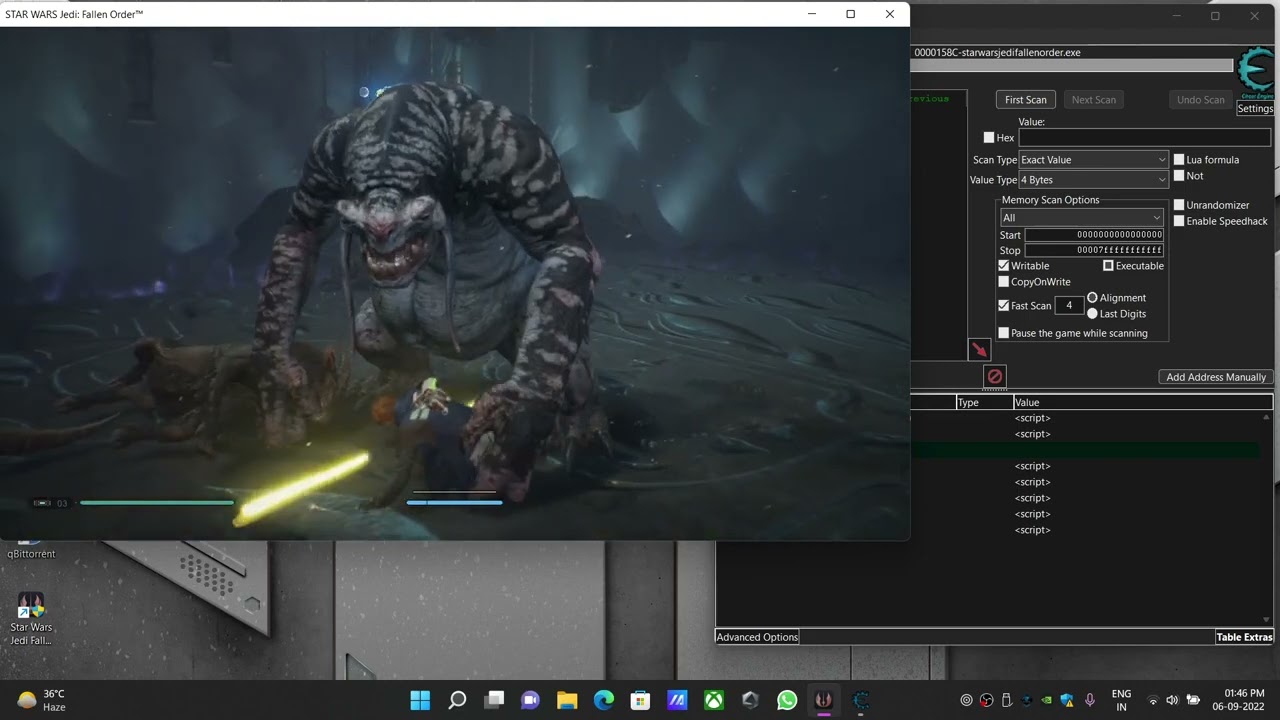The width and height of the screenshot is (1280, 720).
Task: Uncheck the Fast Scan checkbox
Action: pos(1004,306)
